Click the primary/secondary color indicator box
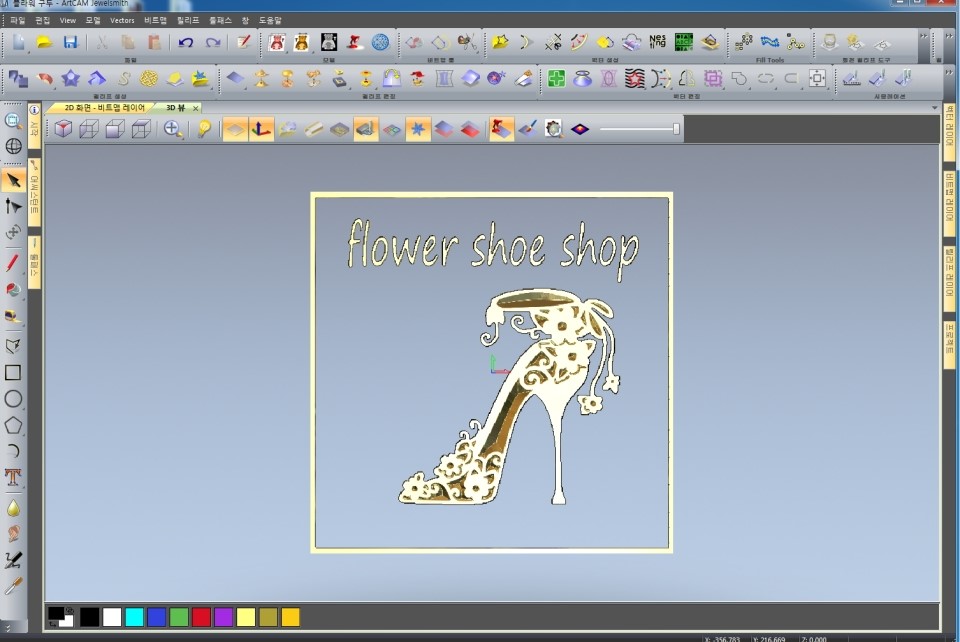 coord(61,616)
